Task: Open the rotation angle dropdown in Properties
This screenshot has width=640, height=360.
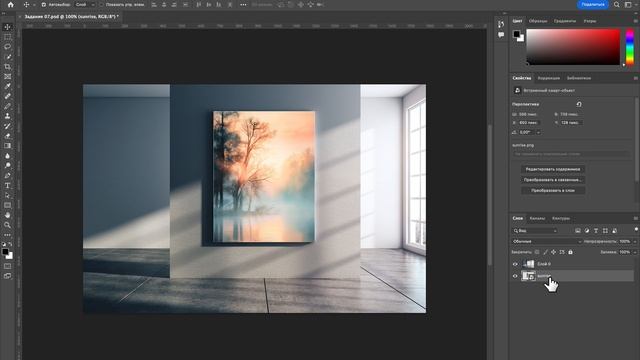Action: coord(538,132)
